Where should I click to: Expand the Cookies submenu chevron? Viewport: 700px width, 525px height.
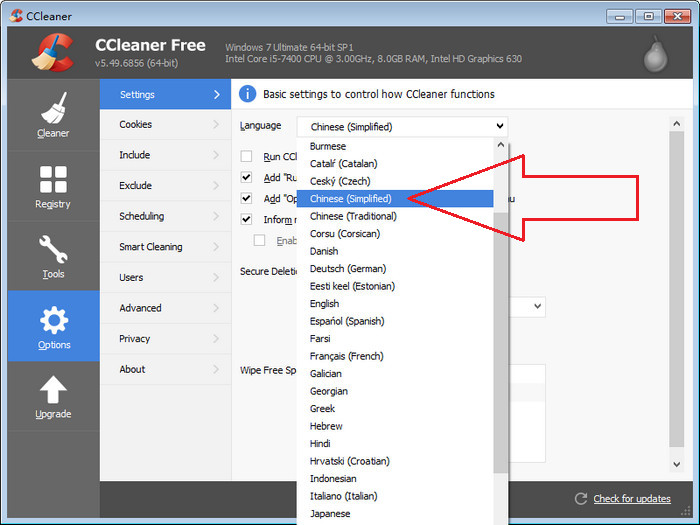216,124
